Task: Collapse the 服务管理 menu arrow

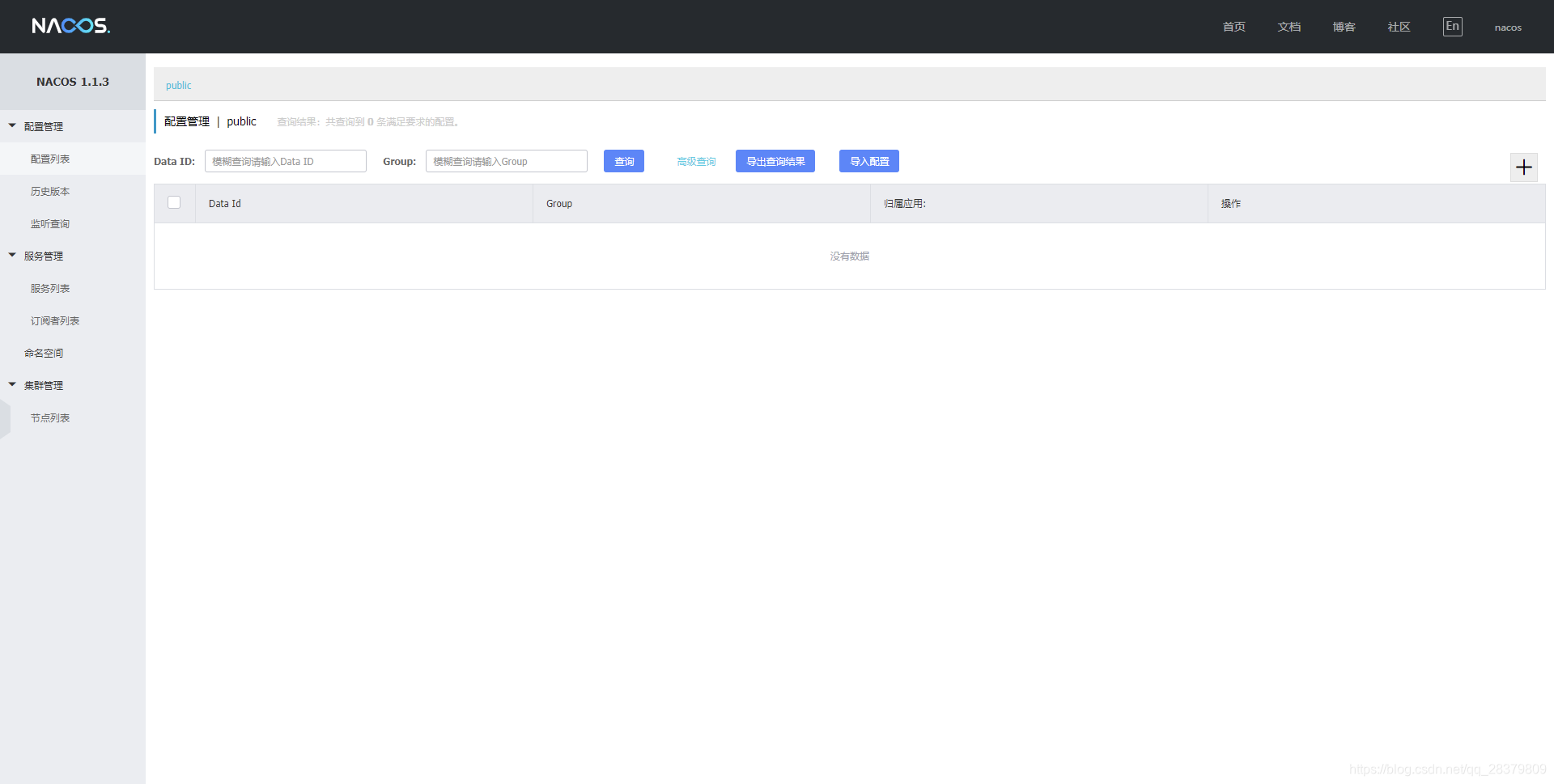Action: (x=12, y=256)
